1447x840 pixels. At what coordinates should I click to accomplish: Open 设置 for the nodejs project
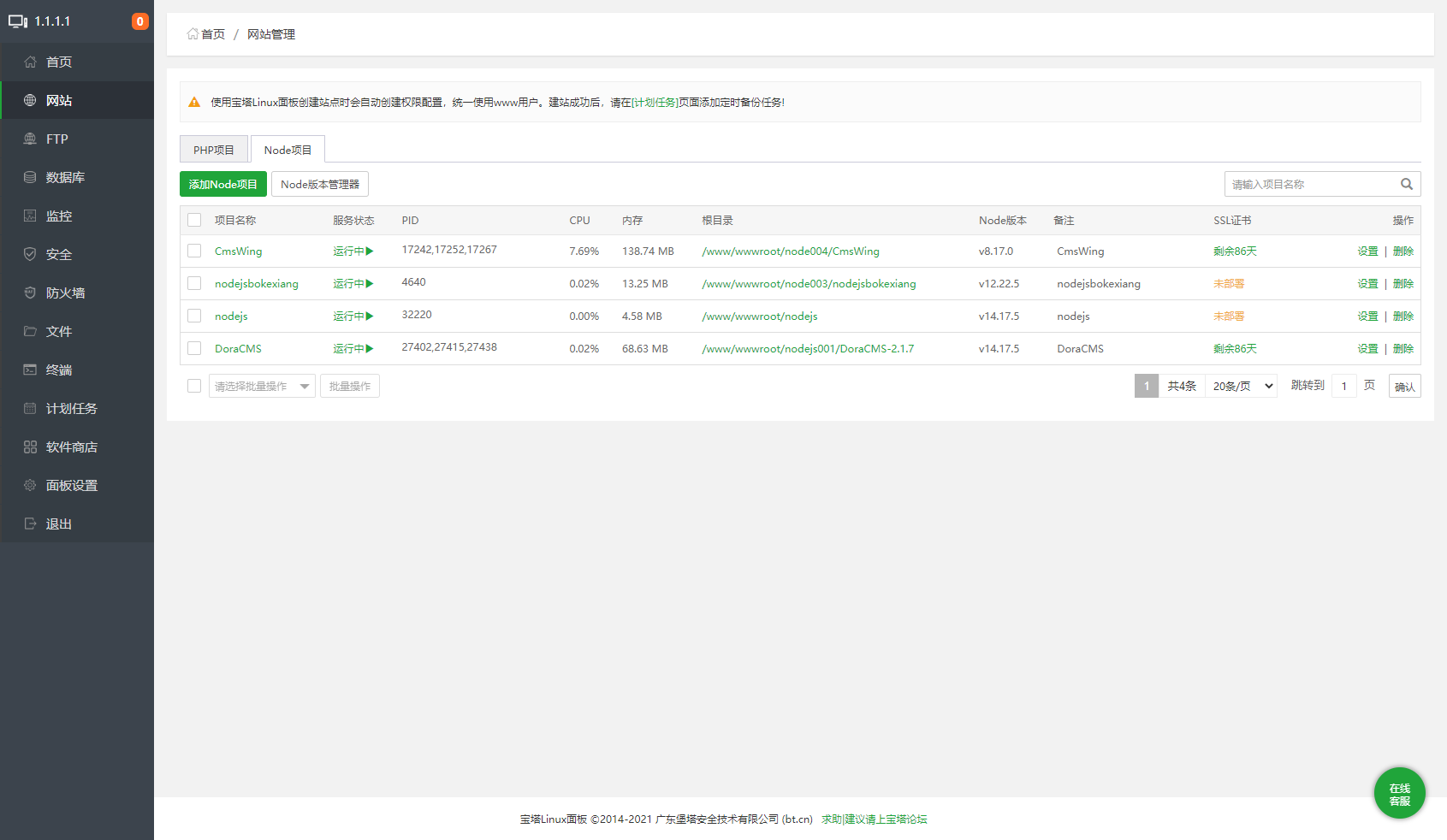(x=1367, y=316)
